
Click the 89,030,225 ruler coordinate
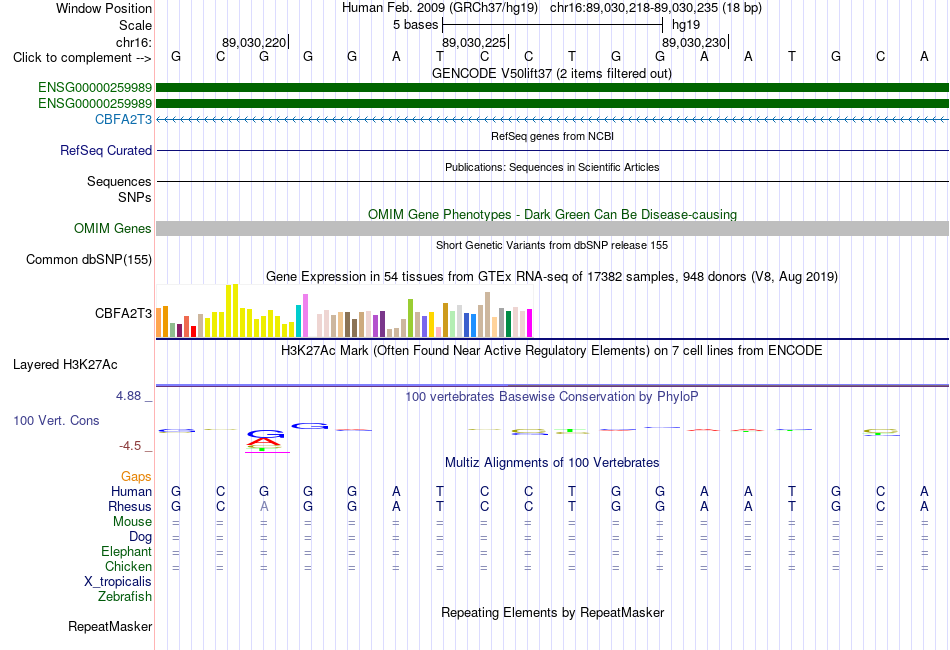474,42
